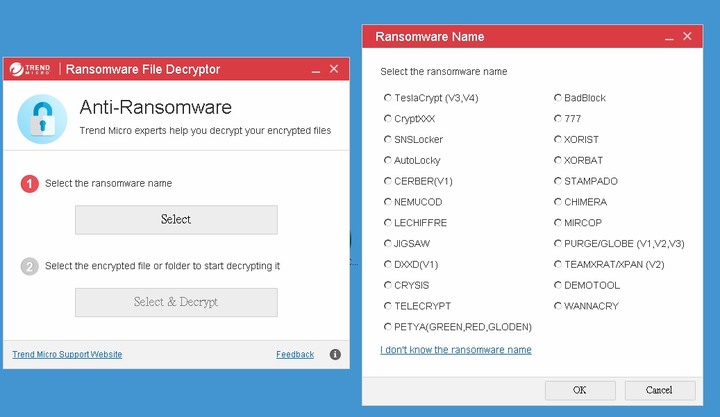The image size is (720, 417).
Task: Open the Feedback link
Action: pyautogui.click(x=295, y=355)
